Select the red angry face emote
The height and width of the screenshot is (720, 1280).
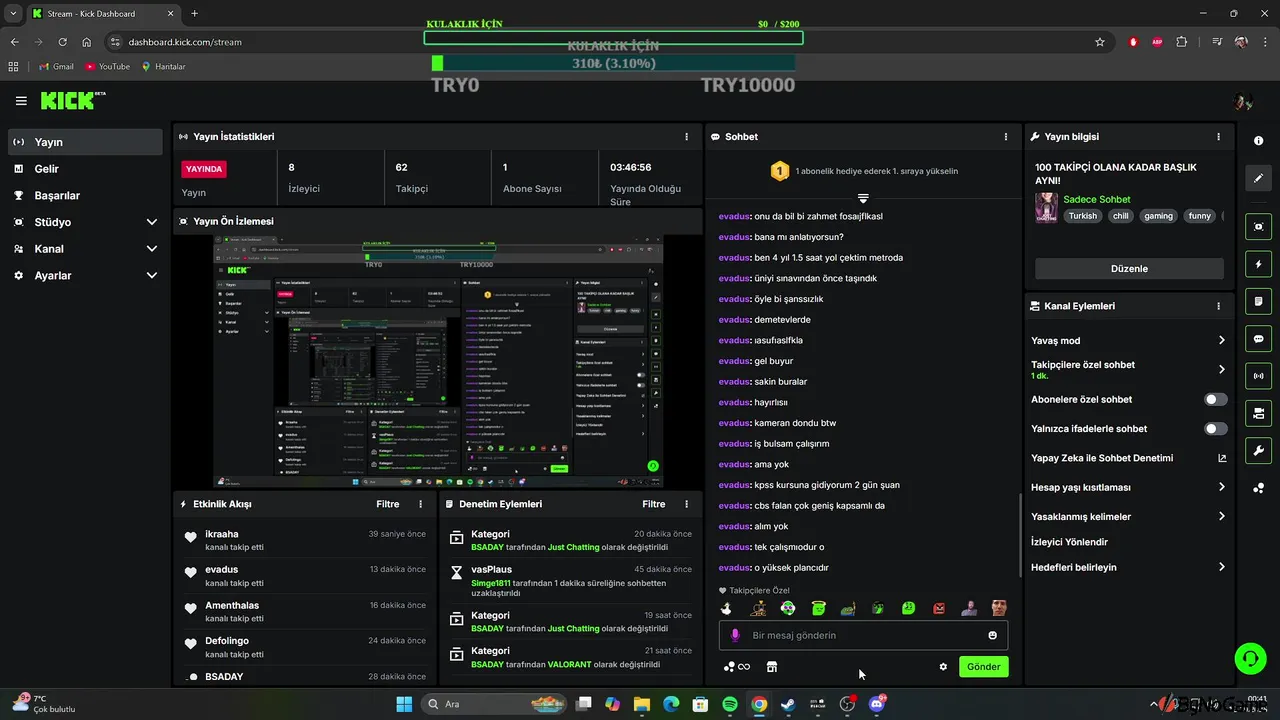(938, 608)
